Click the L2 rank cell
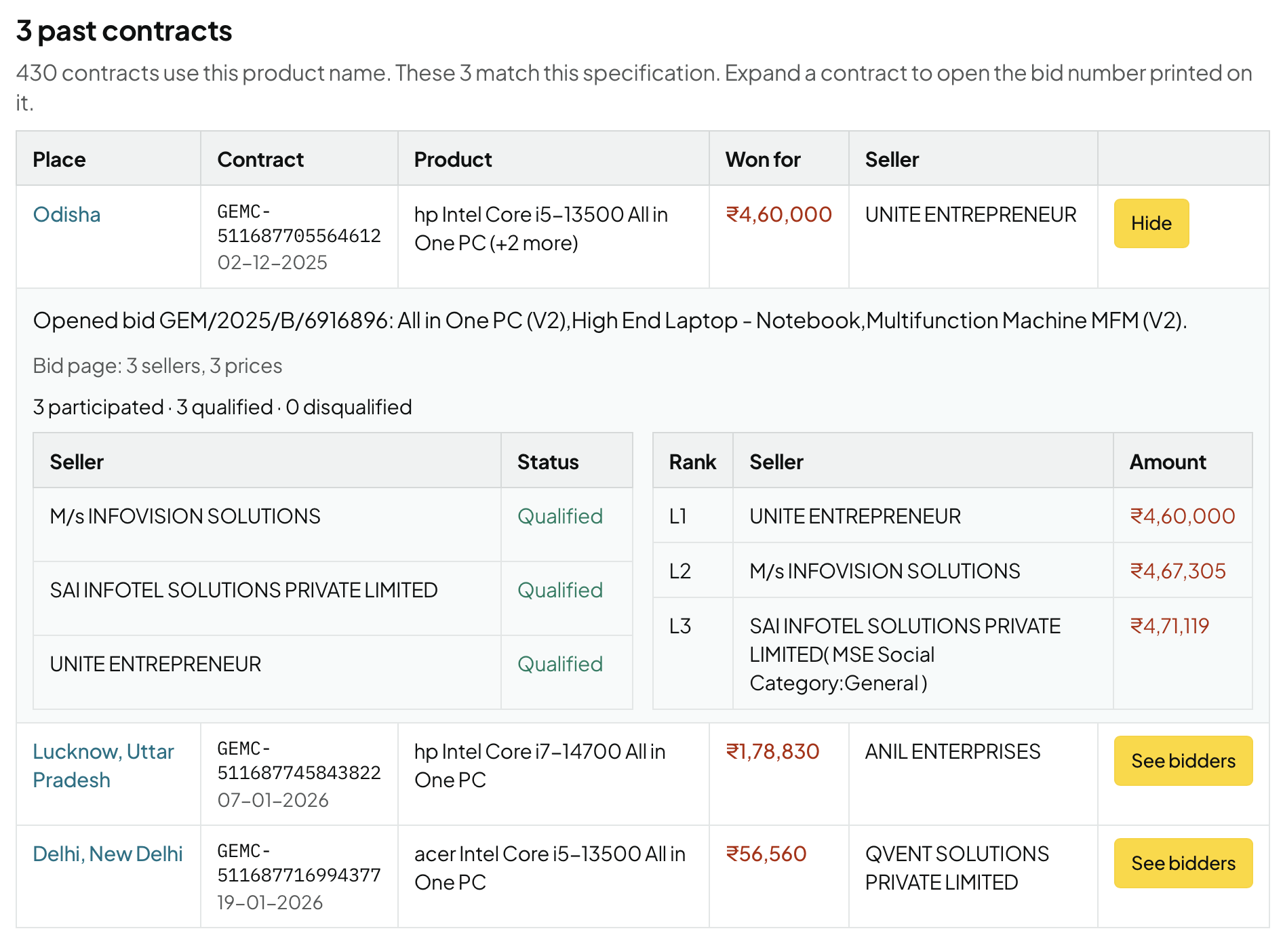 click(693, 571)
